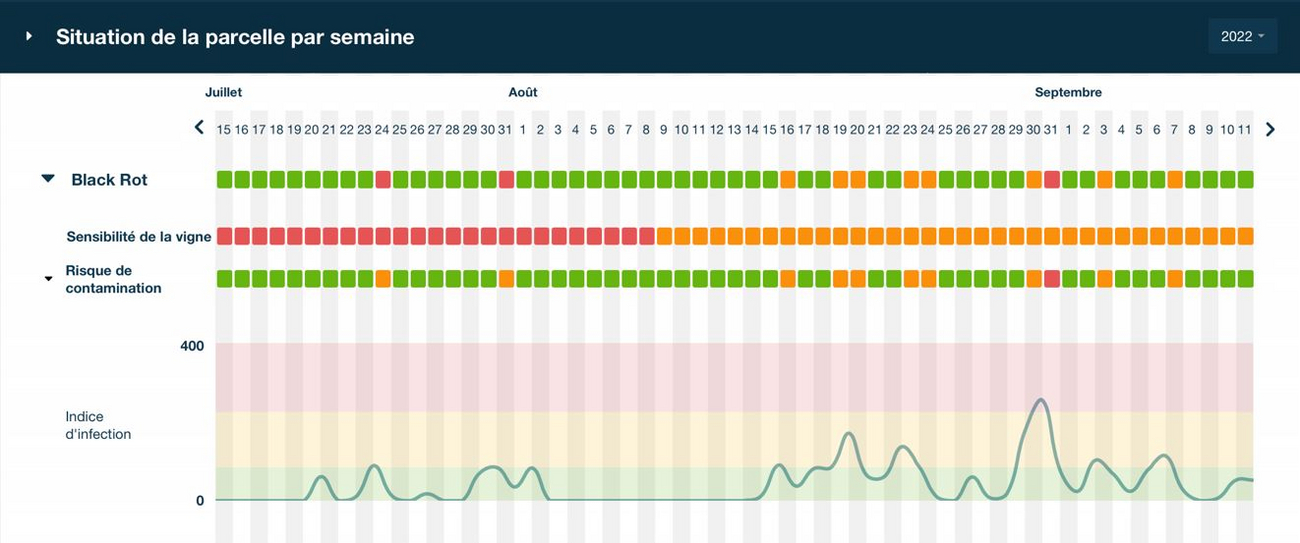Screen dimensions: 1300x543
Task: Click the red Black Rot square for July 31
Action: tap(506, 180)
